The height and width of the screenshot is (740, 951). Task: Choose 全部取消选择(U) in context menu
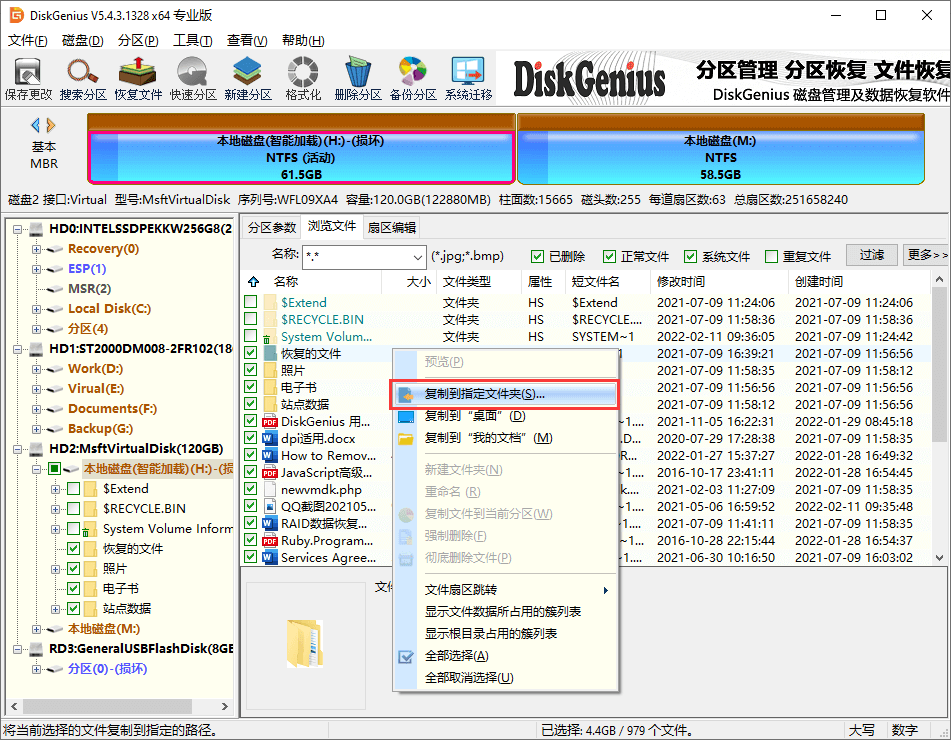[x=469, y=678]
